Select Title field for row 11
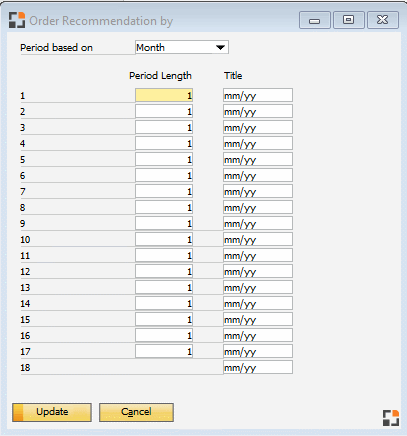This screenshot has width=407, height=436. (258, 255)
